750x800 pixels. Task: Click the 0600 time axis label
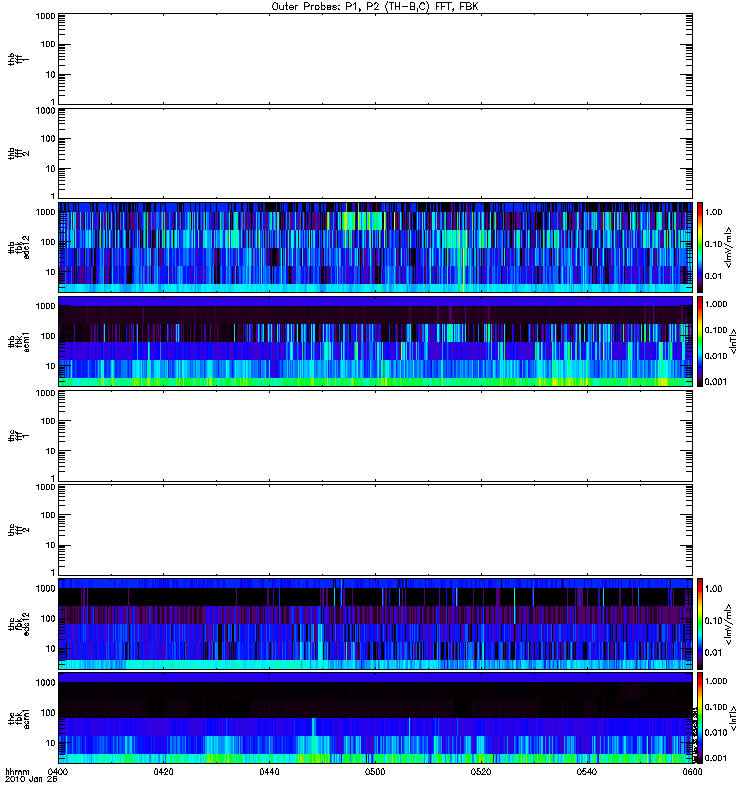click(692, 771)
